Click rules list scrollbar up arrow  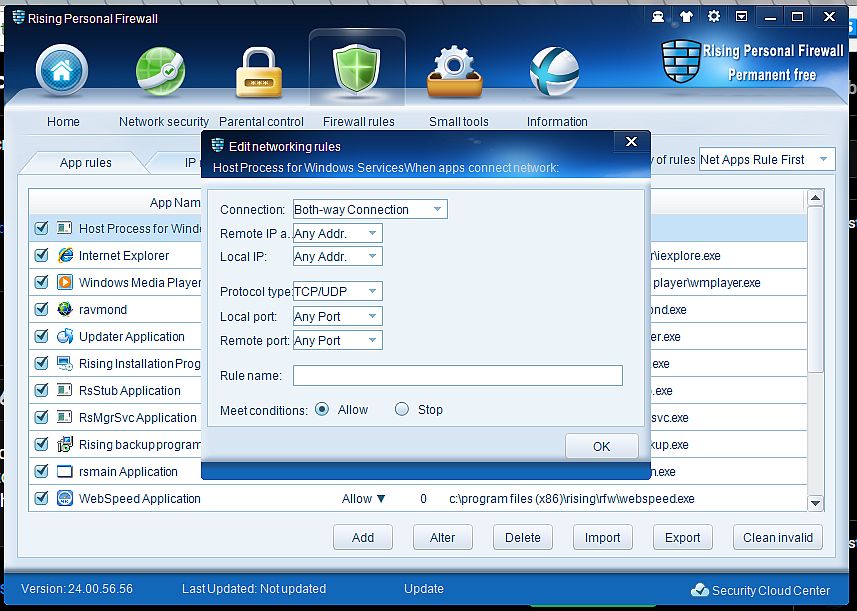pos(815,198)
